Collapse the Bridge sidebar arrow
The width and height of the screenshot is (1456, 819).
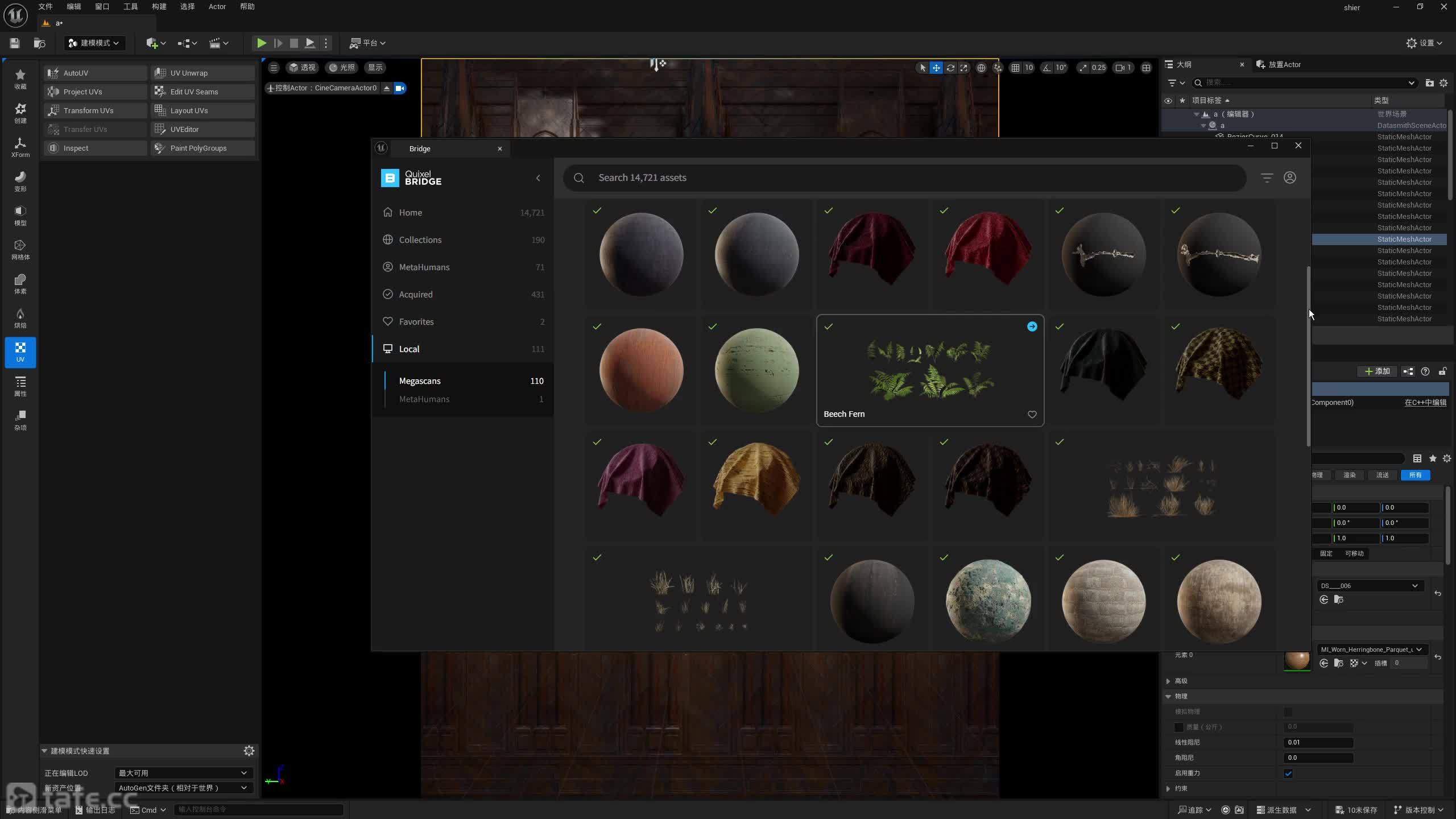[538, 178]
